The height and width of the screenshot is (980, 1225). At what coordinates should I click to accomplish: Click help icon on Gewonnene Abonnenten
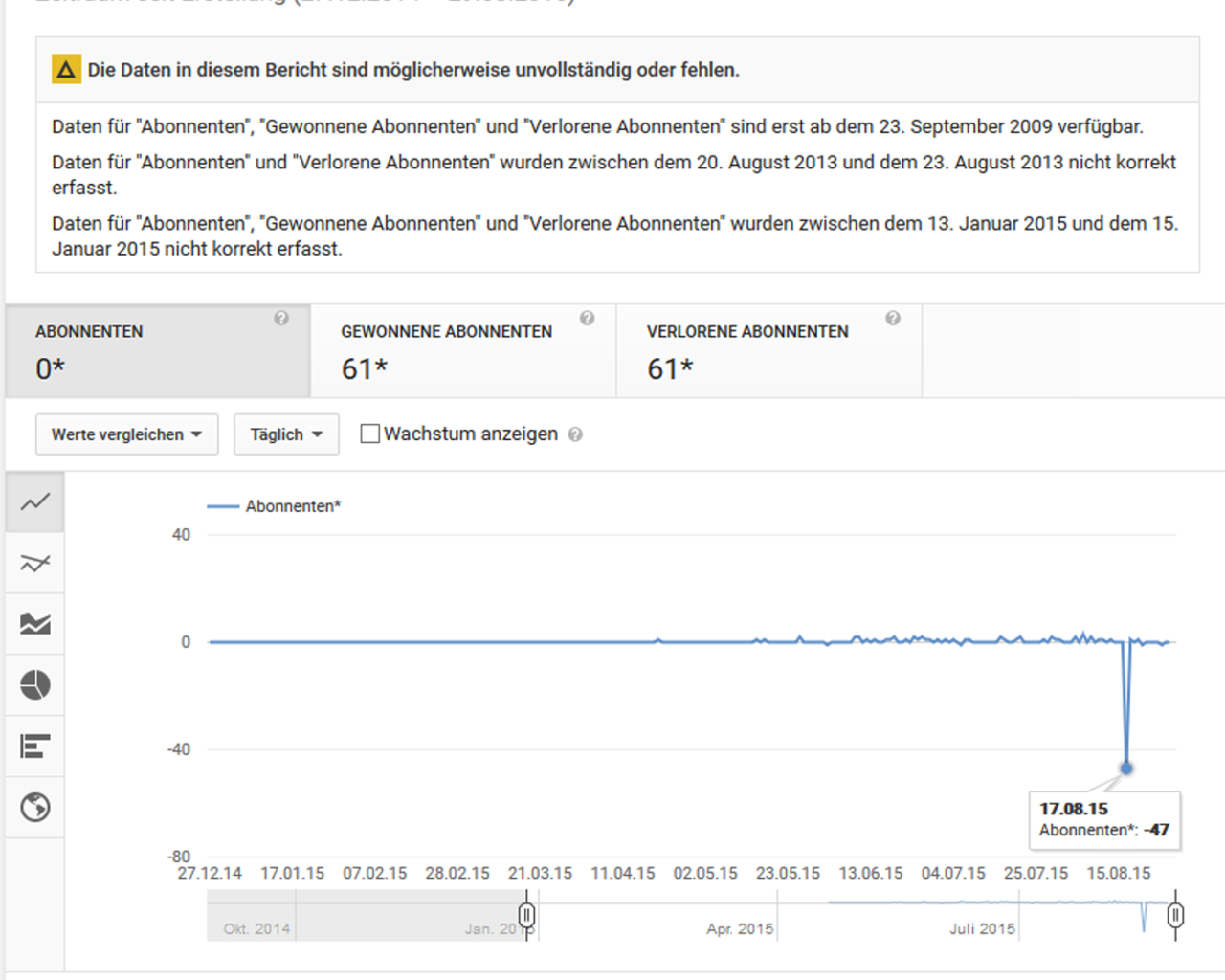tap(587, 319)
